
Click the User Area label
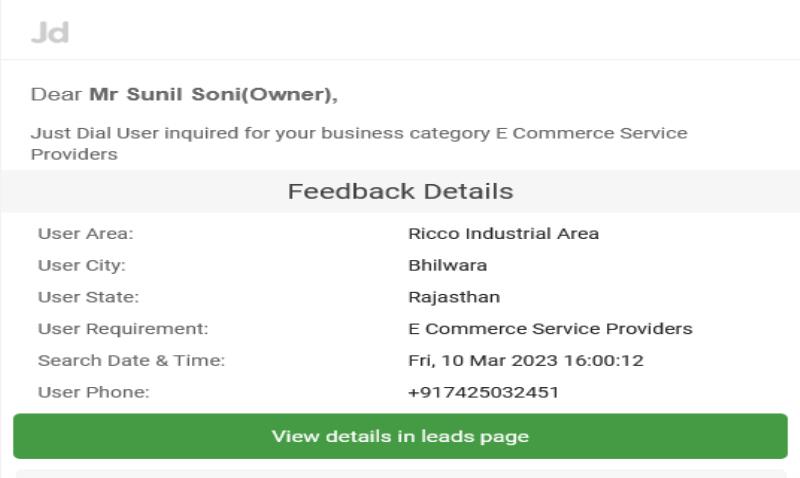[x=86, y=234]
